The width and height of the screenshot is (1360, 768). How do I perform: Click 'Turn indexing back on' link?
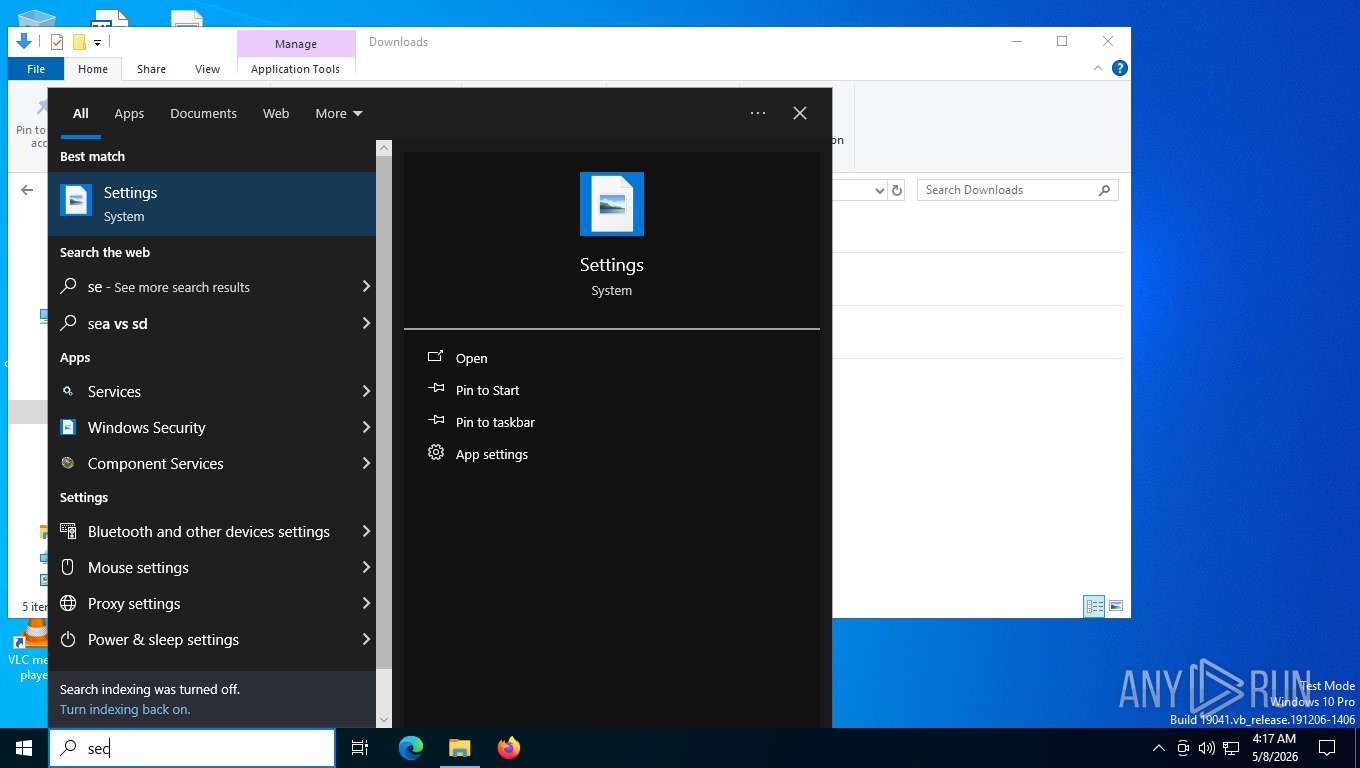point(125,709)
